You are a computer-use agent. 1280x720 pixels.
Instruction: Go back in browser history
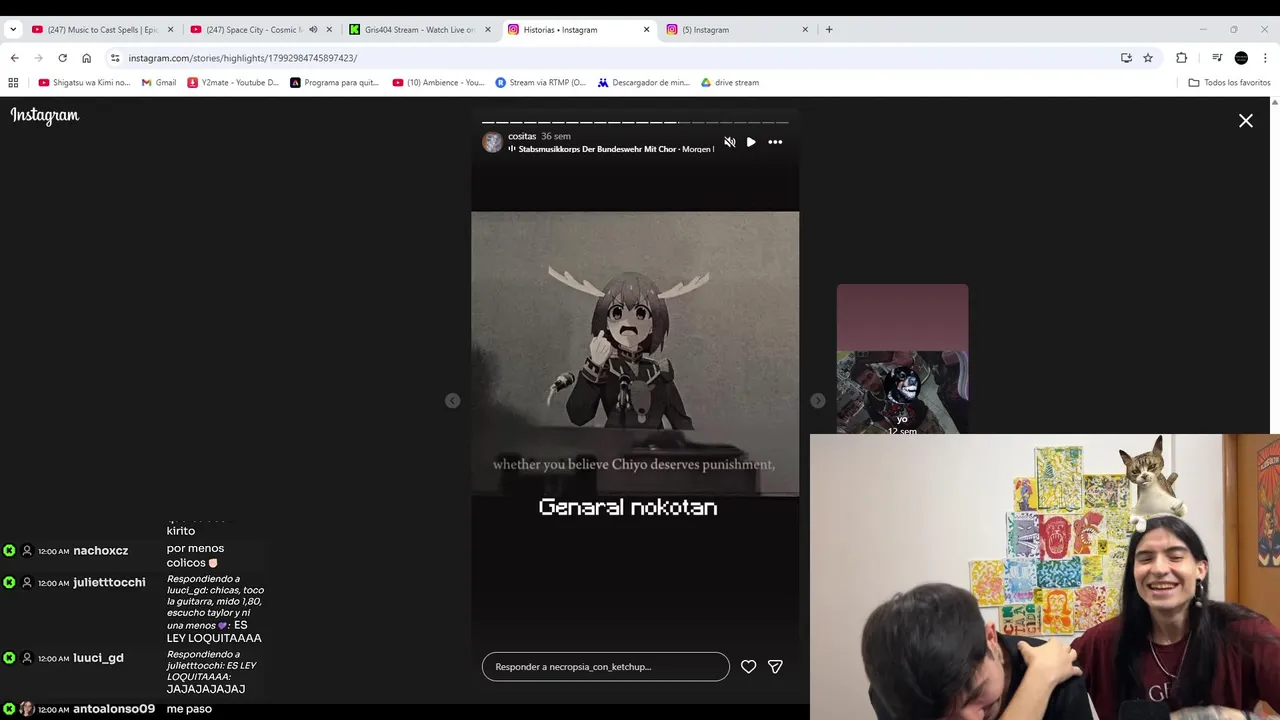14,58
